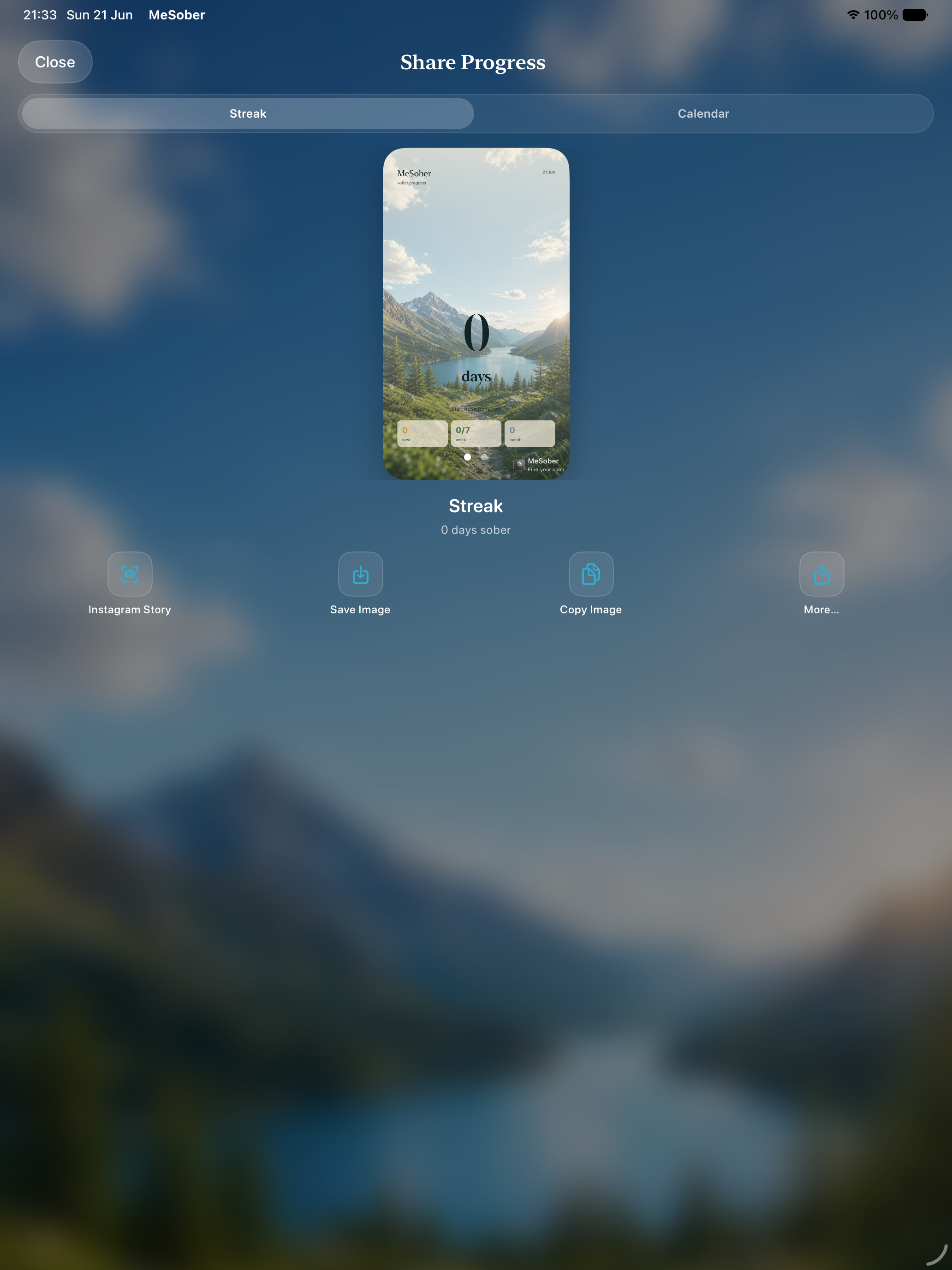Tap the 'Sun 21 Jun' status bar date

pyautogui.click(x=100, y=15)
